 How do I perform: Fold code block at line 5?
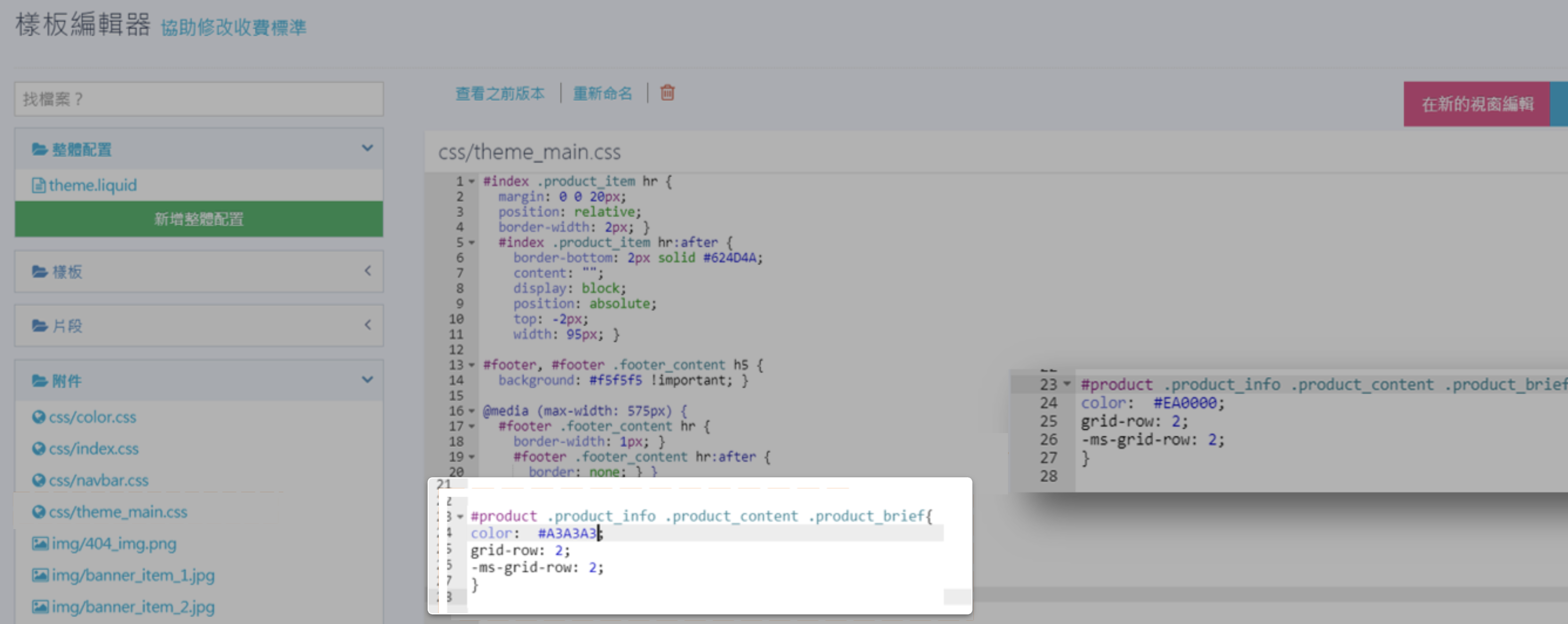click(x=472, y=243)
